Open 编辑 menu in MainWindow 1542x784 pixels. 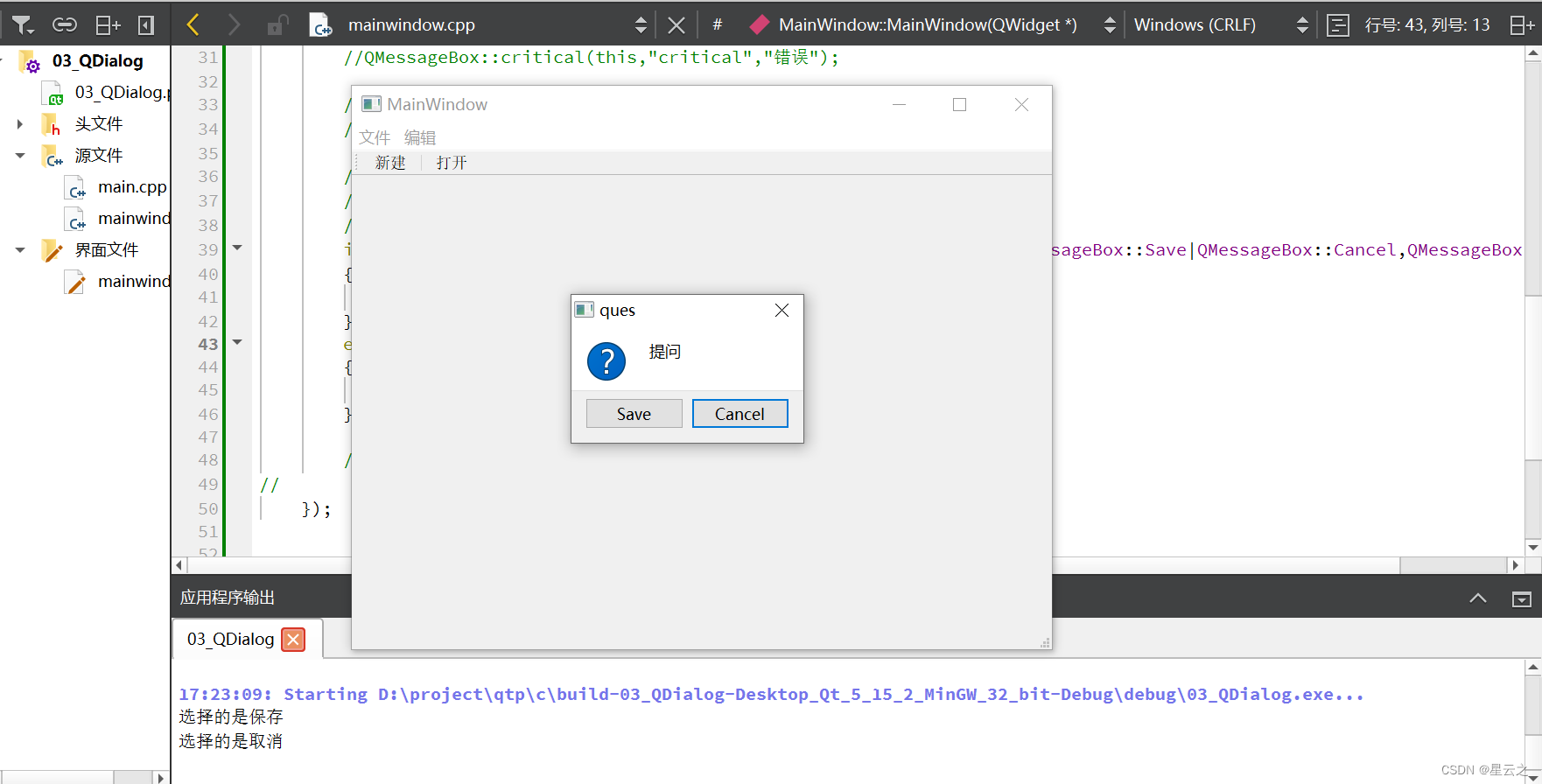(x=420, y=137)
